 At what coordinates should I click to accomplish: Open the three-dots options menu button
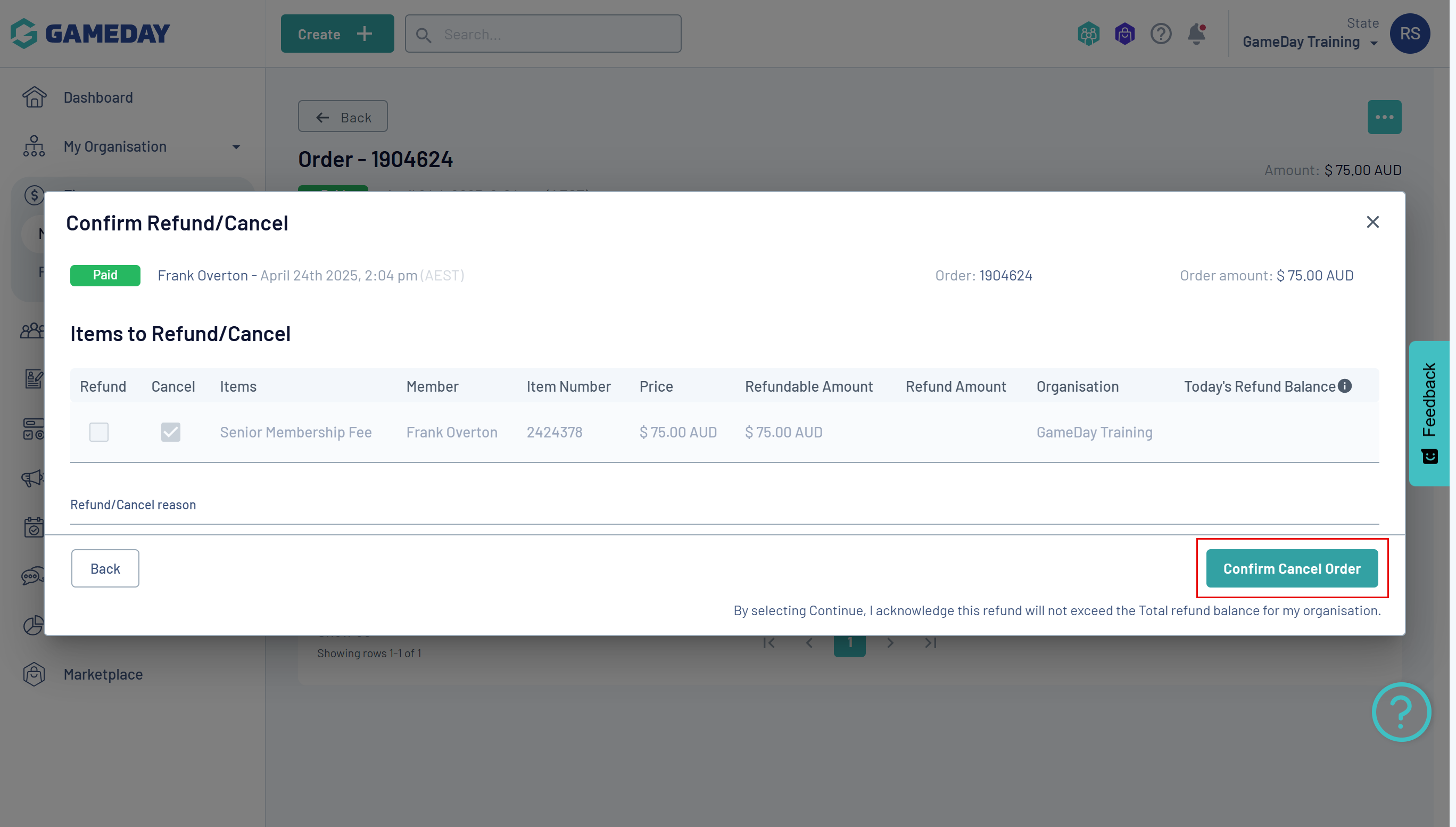[1384, 117]
